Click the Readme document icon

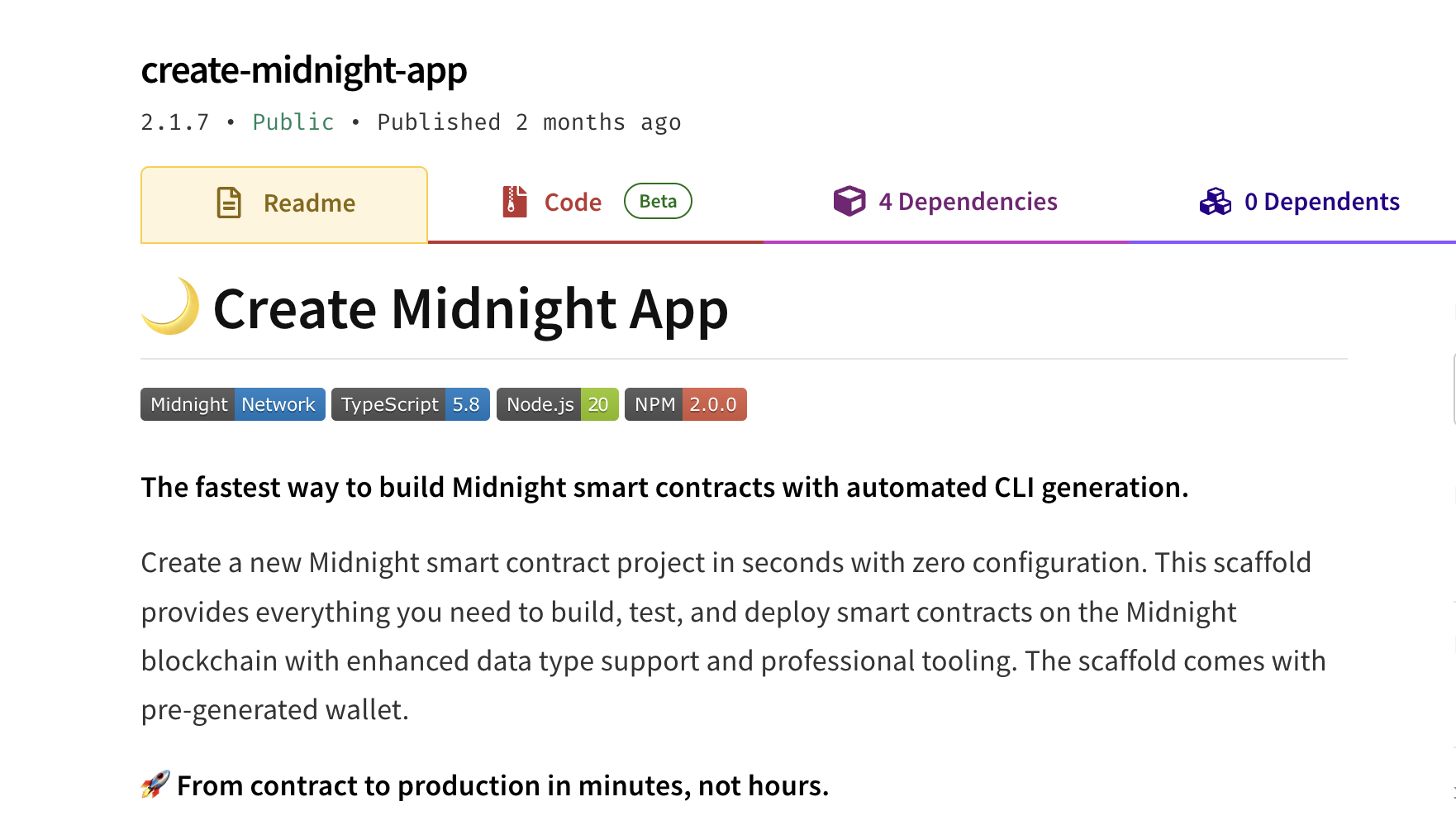(229, 202)
